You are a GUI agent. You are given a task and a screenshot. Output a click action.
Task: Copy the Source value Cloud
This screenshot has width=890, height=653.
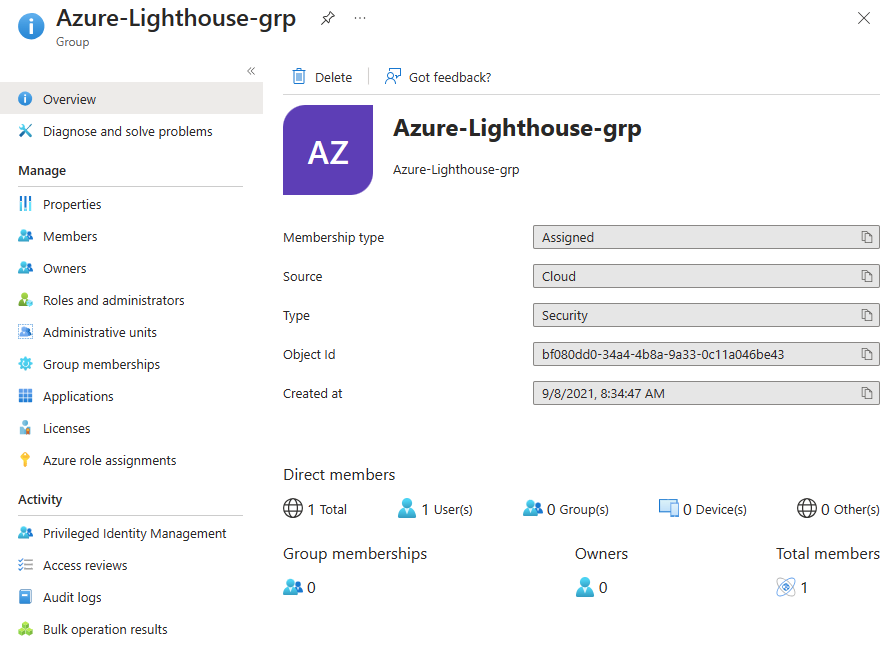point(866,276)
